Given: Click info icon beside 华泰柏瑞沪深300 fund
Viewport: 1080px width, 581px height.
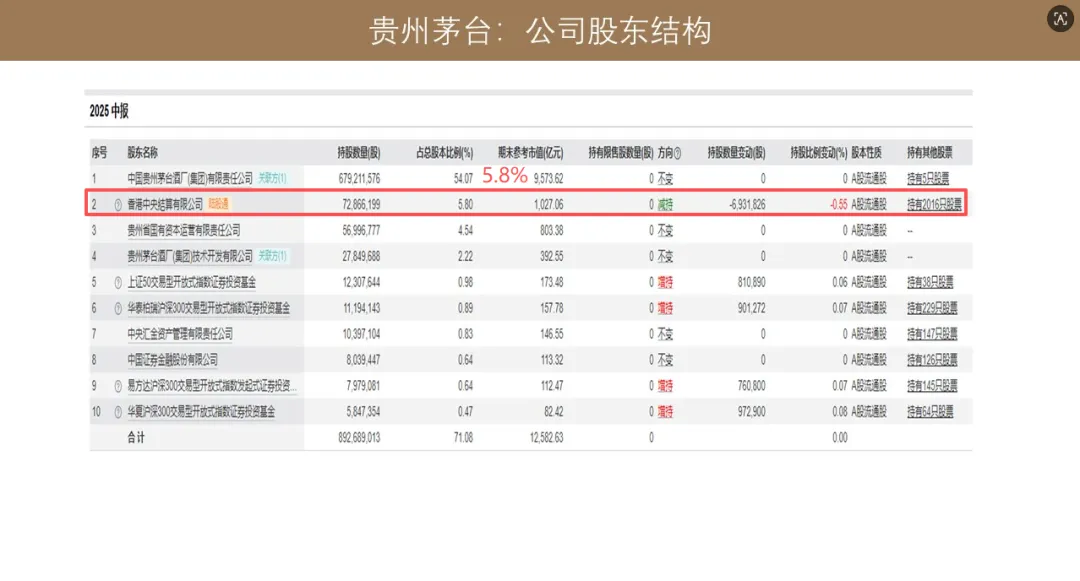Looking at the screenshot, I should point(118,308).
